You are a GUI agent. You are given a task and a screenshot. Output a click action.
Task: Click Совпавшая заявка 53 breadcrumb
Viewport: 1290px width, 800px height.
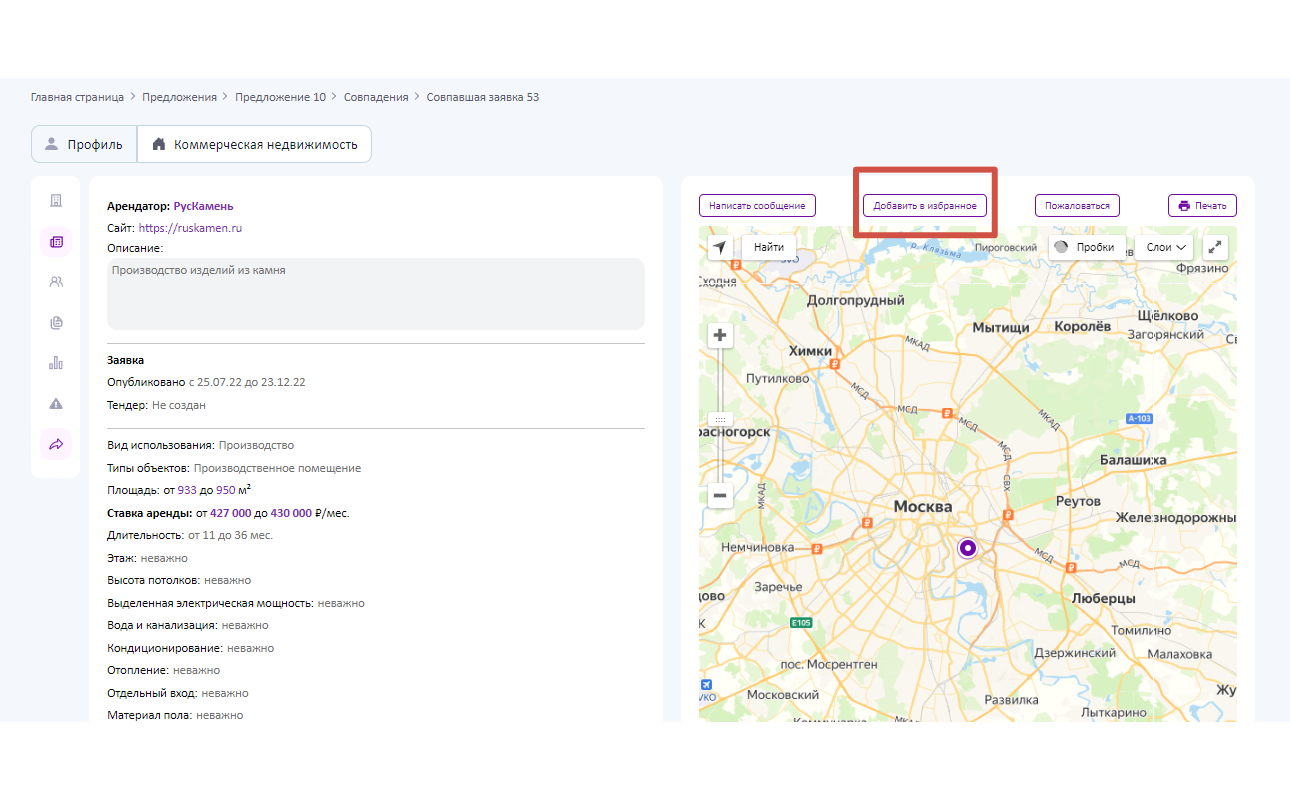pyautogui.click(x=483, y=97)
